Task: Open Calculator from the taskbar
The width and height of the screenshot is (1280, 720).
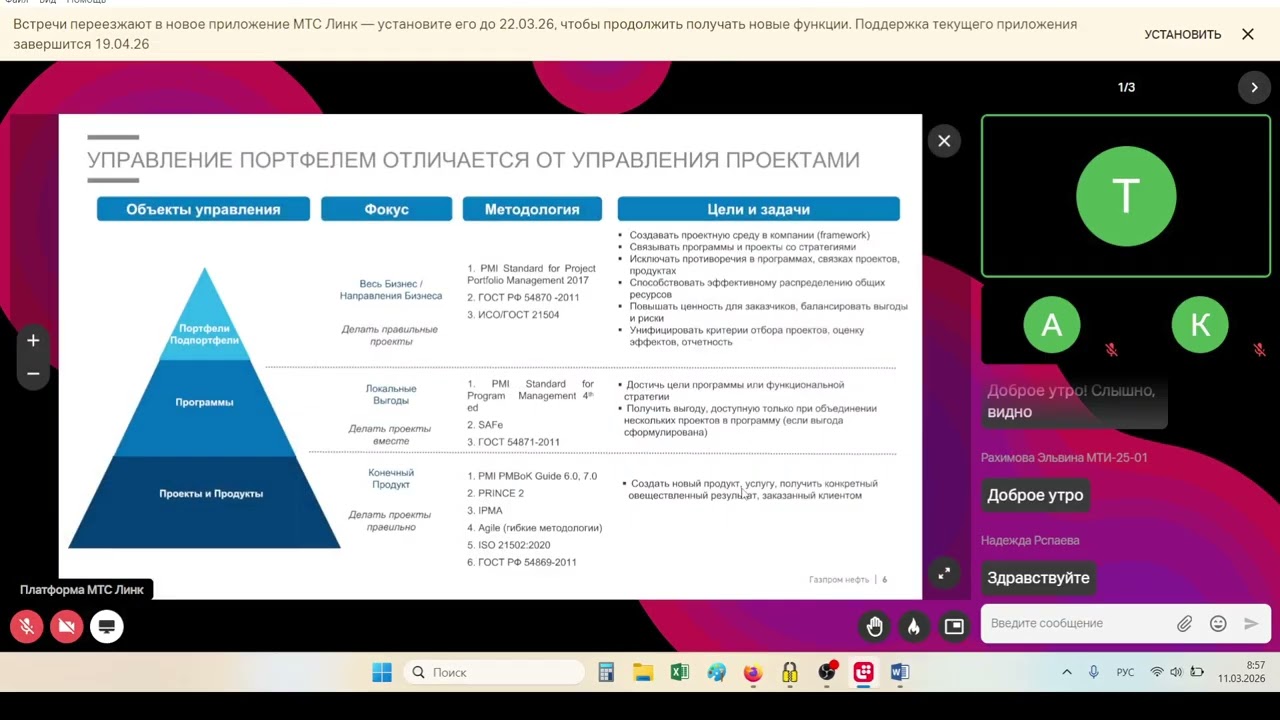Action: [606, 673]
